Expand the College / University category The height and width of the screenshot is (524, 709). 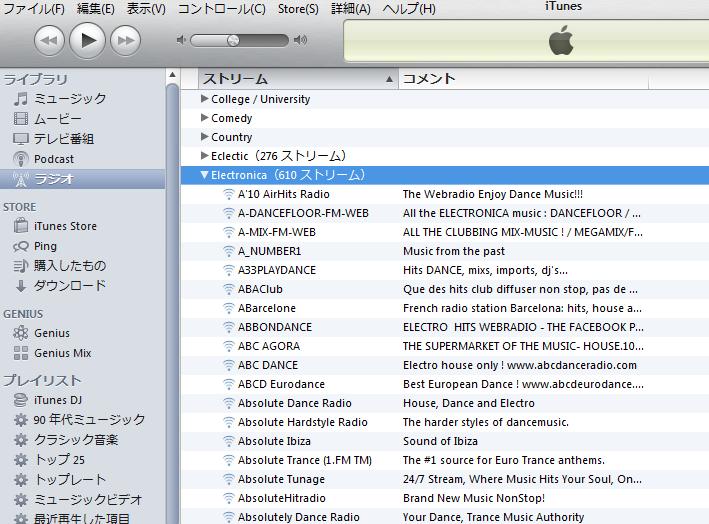tap(204, 99)
